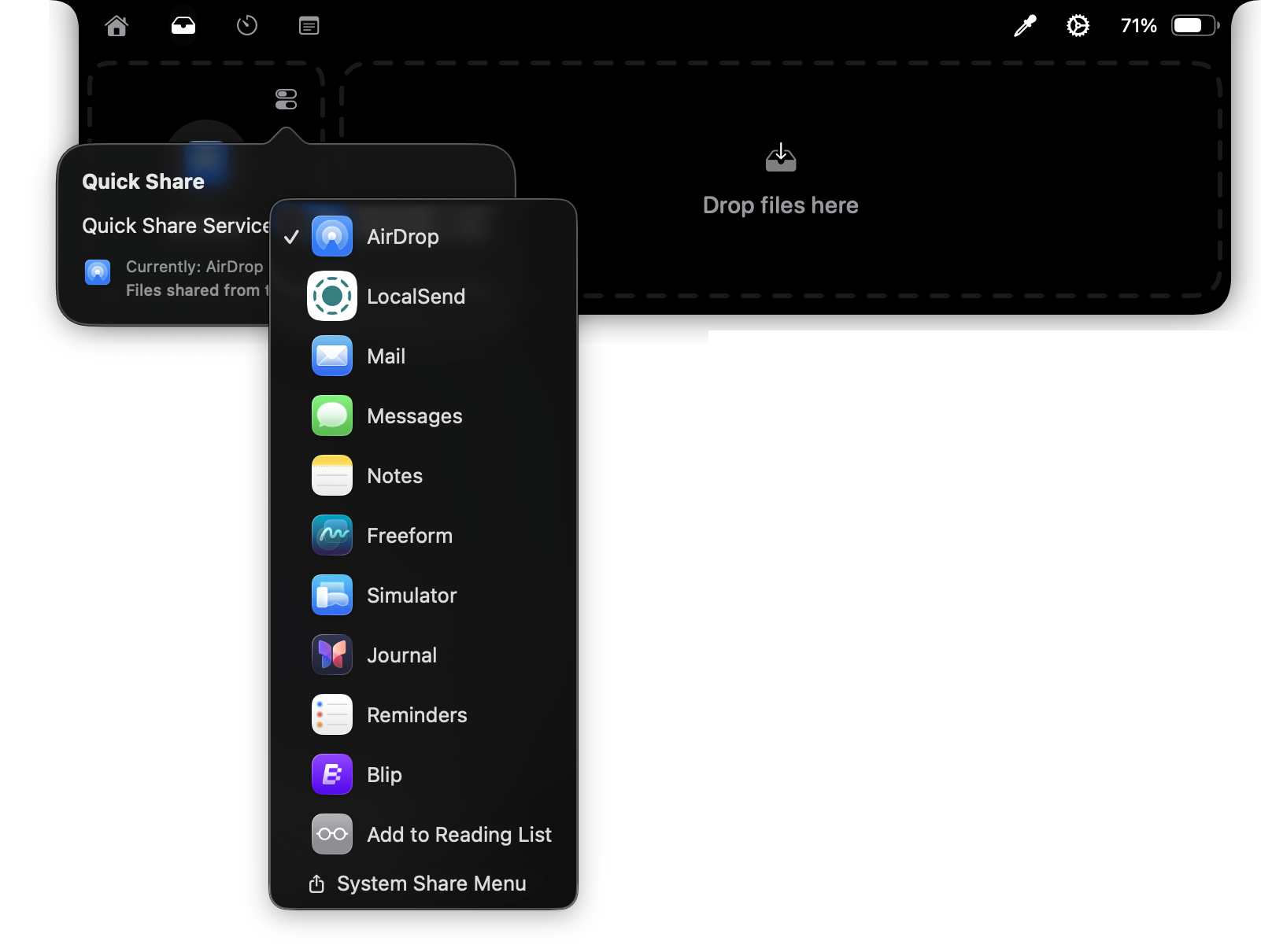Viewport: 1261px width, 952px height.
Task: Select Messages in the share menu
Action: point(423,416)
